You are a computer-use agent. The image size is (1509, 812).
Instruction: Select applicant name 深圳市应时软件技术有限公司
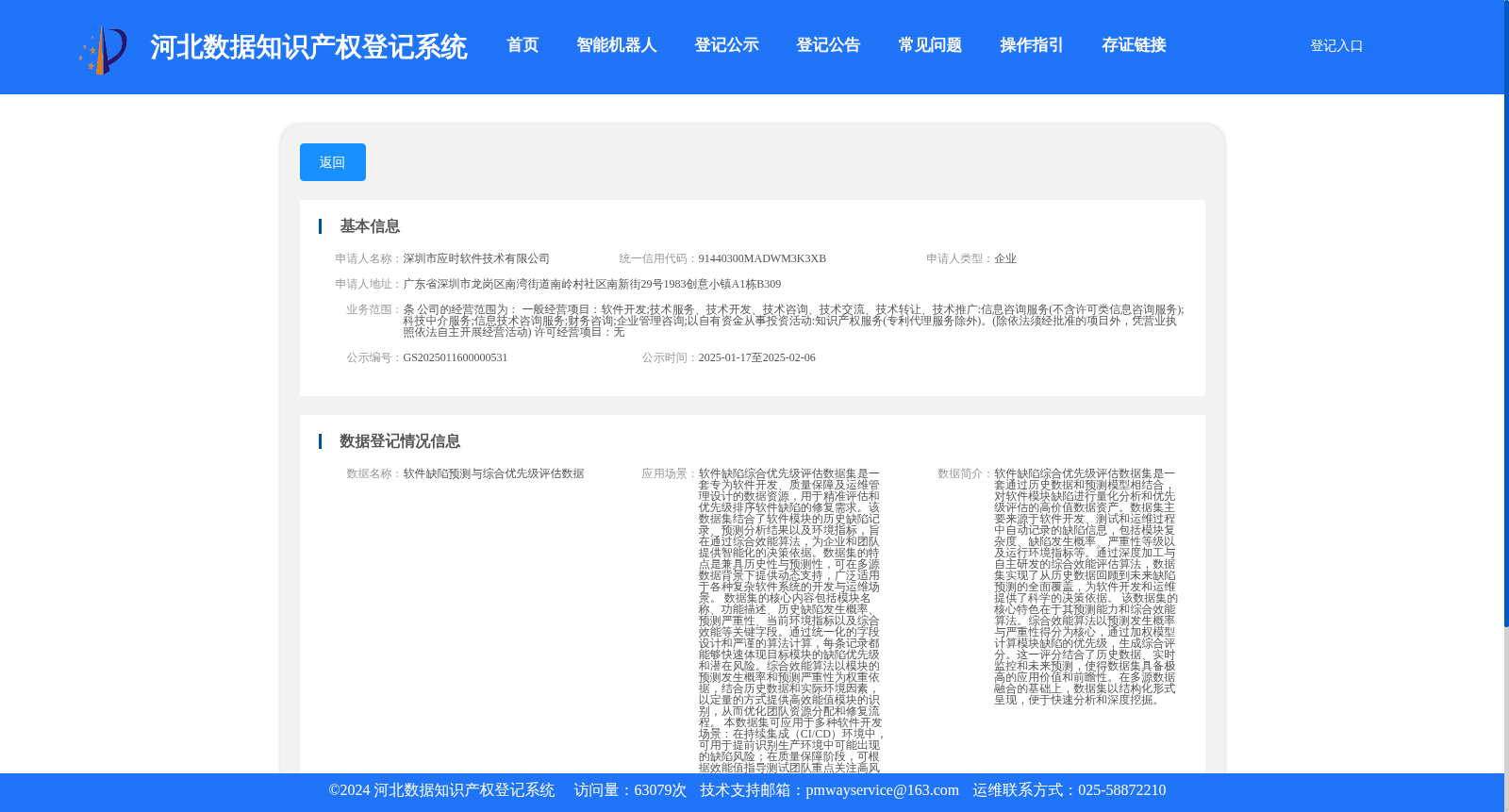476,258
